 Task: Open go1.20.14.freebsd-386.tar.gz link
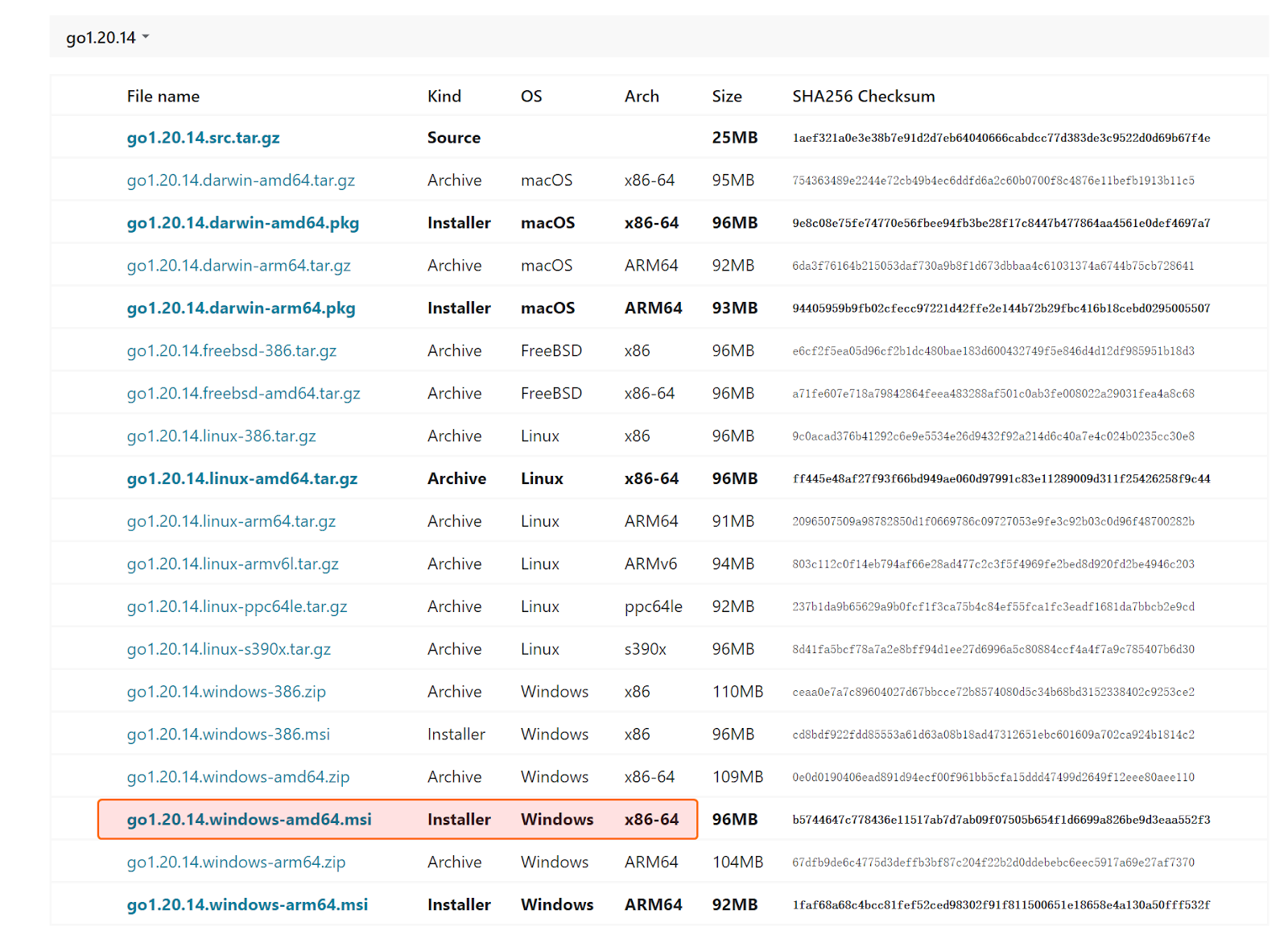231,351
